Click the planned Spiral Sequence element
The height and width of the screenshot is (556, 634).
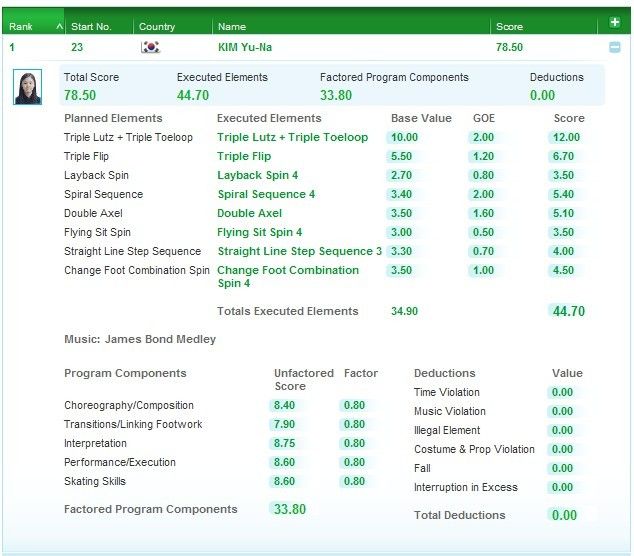point(104,194)
